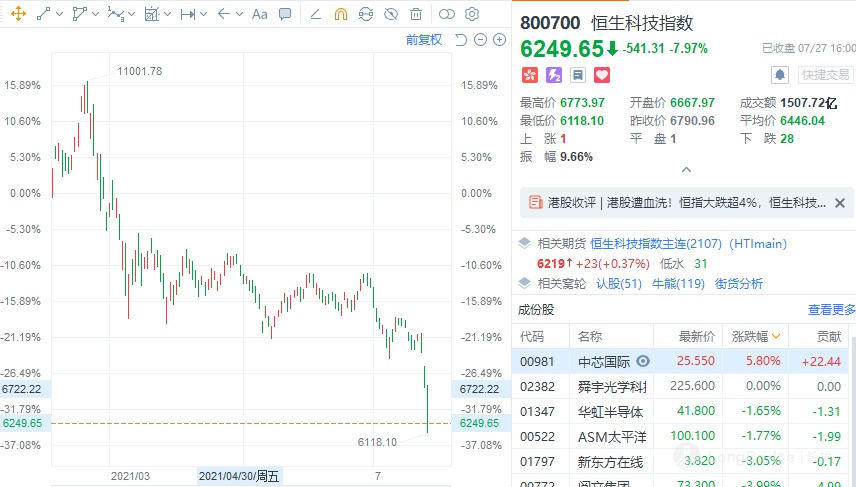Open the 牛熊(119) category

pyautogui.click(x=679, y=283)
